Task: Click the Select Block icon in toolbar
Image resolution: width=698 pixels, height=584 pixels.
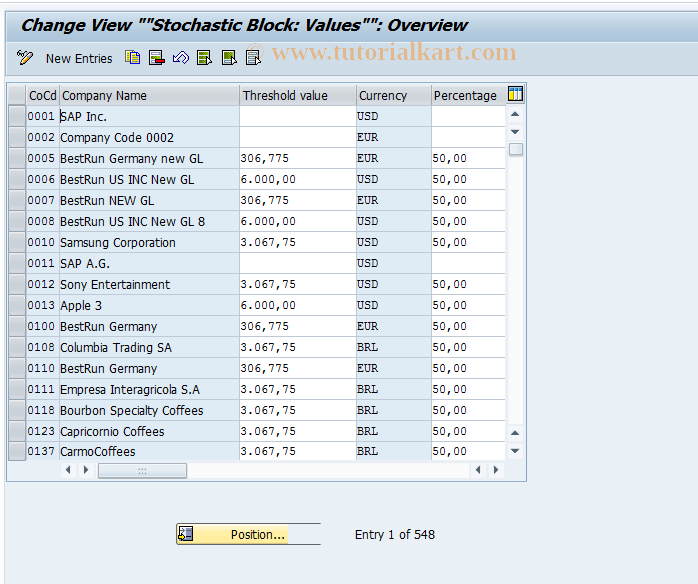Action: [x=229, y=58]
